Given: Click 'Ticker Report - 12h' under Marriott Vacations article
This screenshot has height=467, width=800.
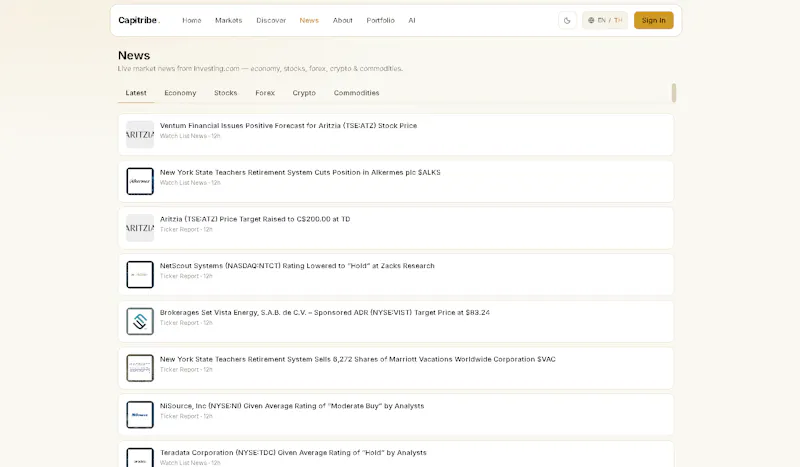Looking at the screenshot, I should click(186, 370).
